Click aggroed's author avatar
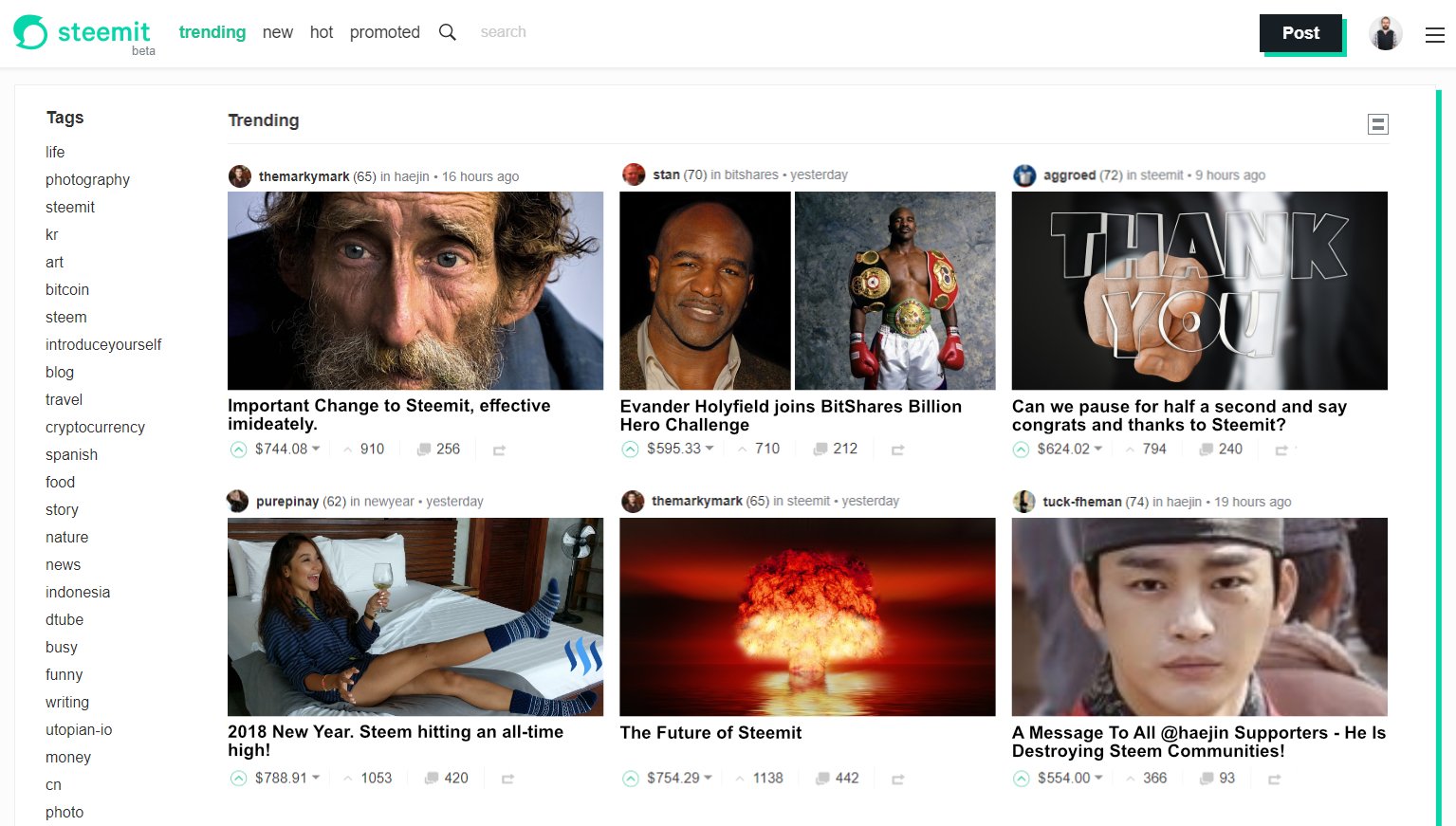Screen dimensions: 1456x826 [x=1024, y=175]
